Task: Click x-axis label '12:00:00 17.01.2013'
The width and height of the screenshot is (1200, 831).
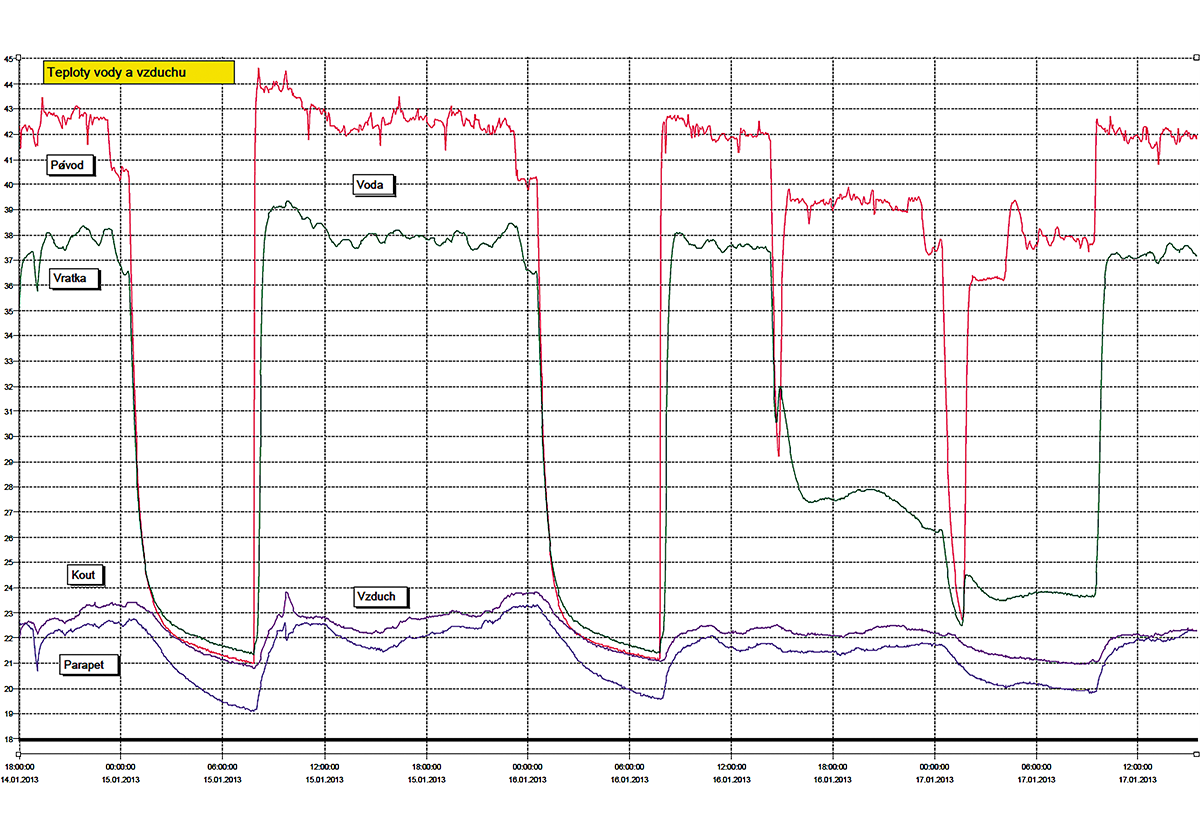Action: [1138, 771]
